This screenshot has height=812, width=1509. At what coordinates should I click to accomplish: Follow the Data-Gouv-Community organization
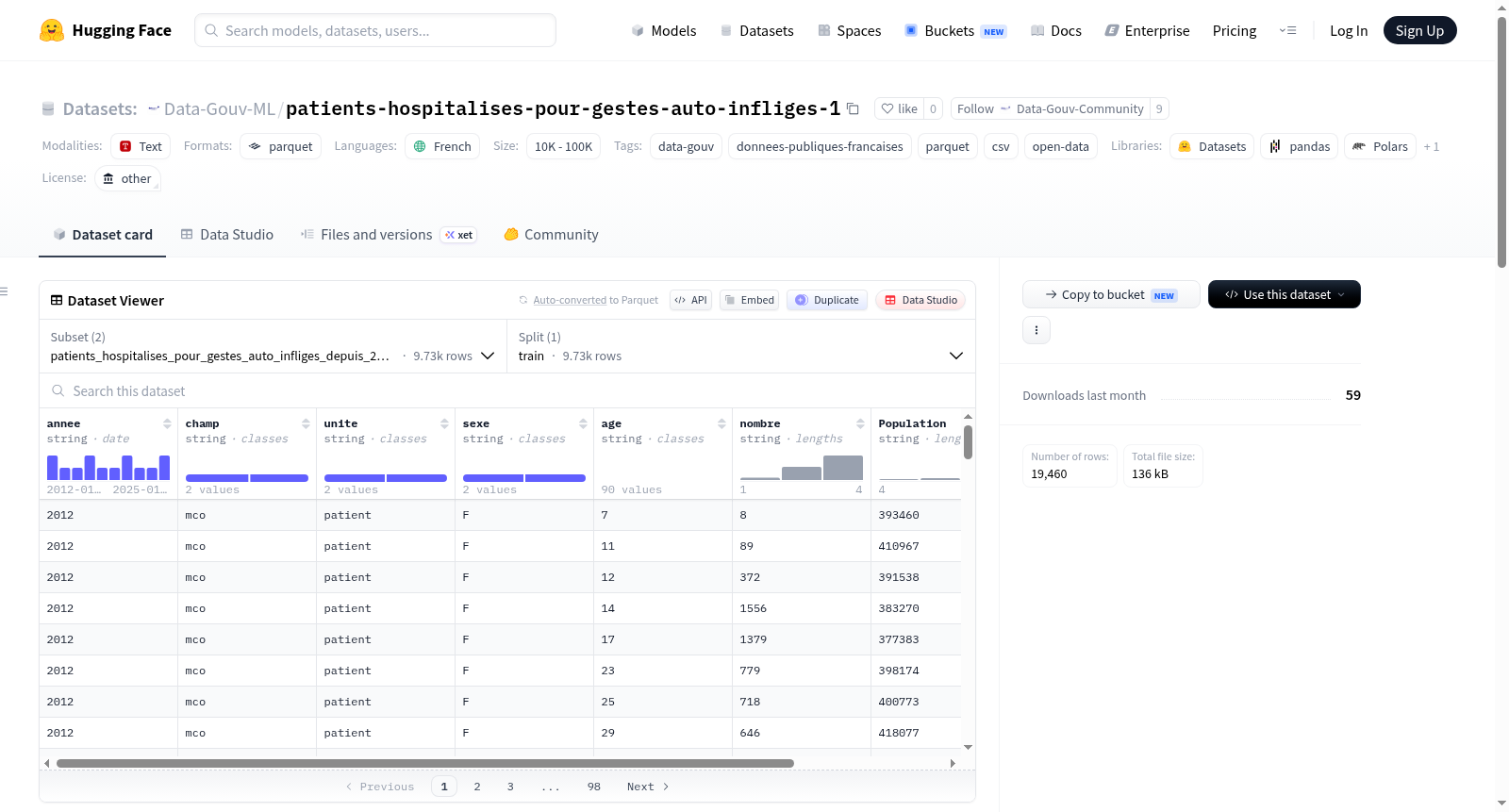click(x=1051, y=108)
